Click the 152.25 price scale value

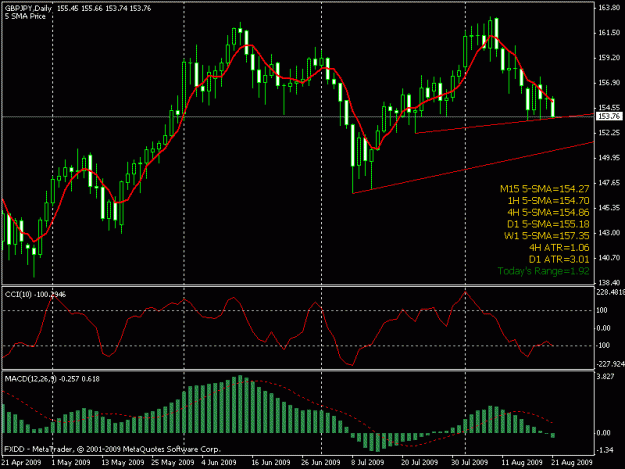[609, 133]
